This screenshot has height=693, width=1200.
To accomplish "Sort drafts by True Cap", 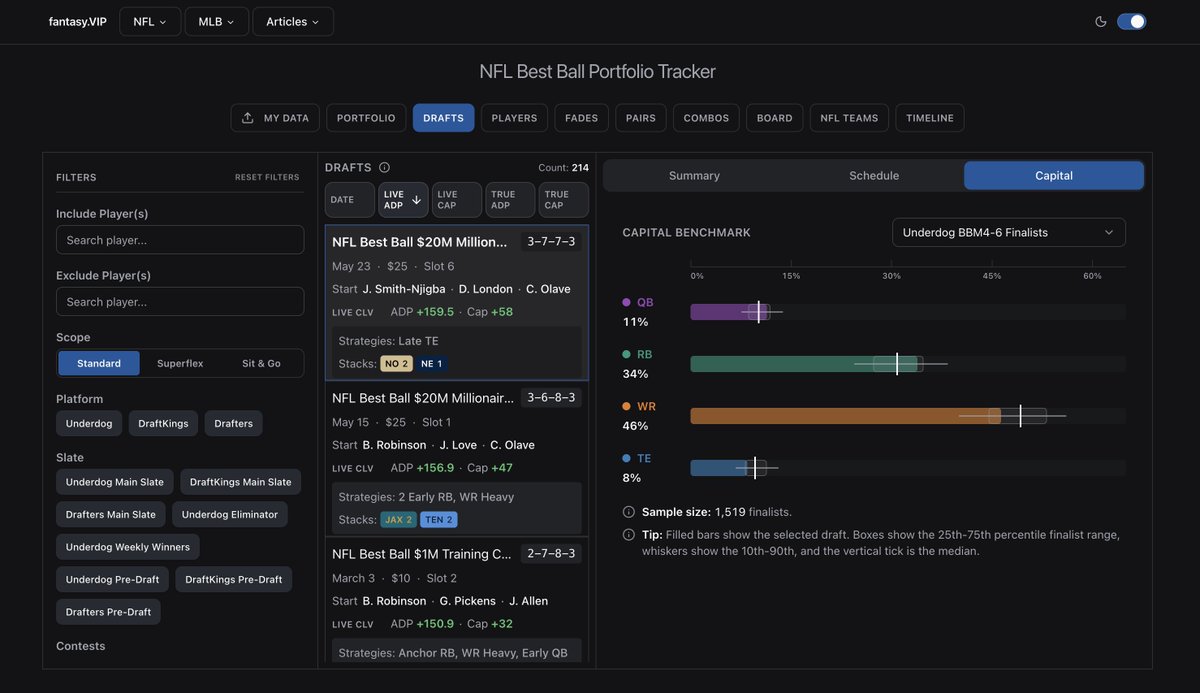I will (x=564, y=200).
